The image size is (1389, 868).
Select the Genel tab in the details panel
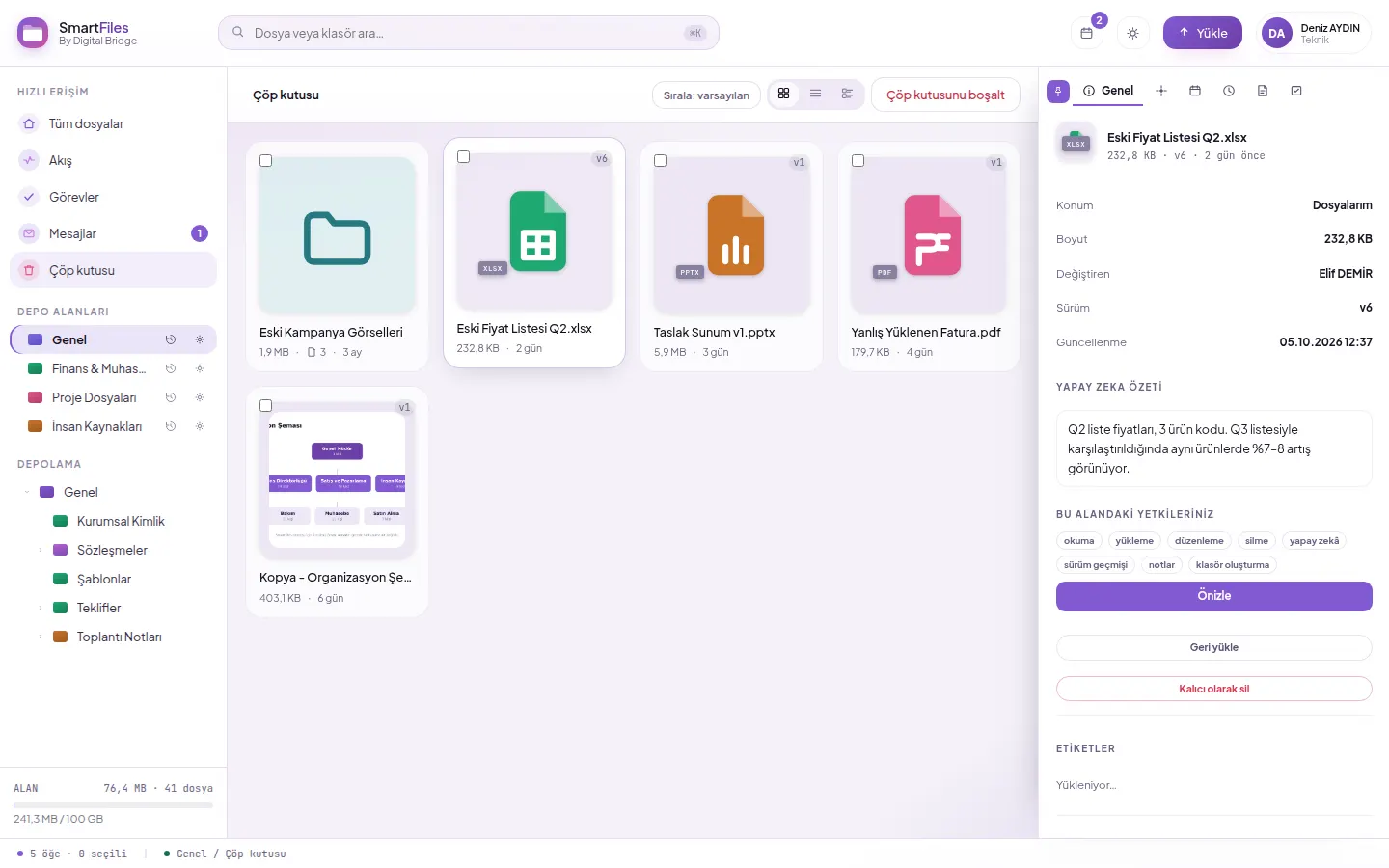click(1108, 91)
